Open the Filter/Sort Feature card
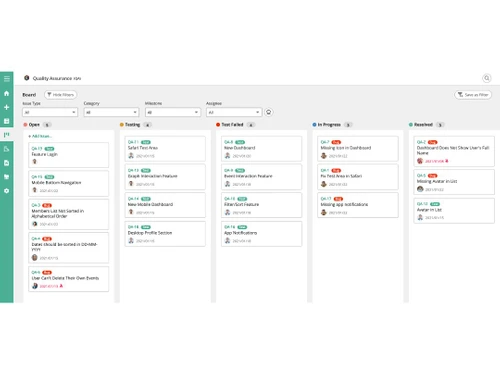The width and height of the screenshot is (500, 375). point(261,205)
